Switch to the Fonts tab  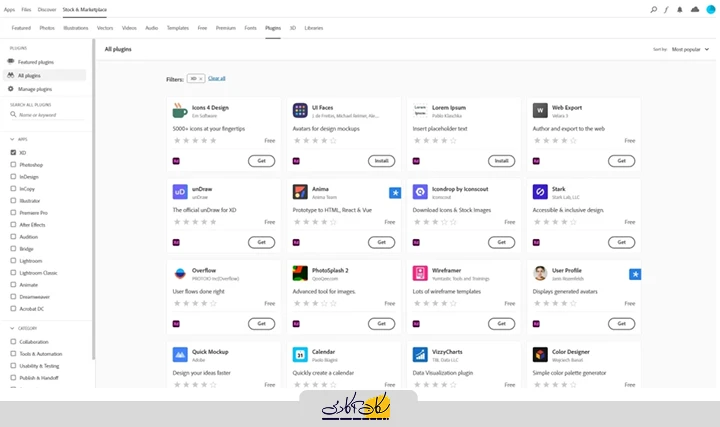point(250,28)
